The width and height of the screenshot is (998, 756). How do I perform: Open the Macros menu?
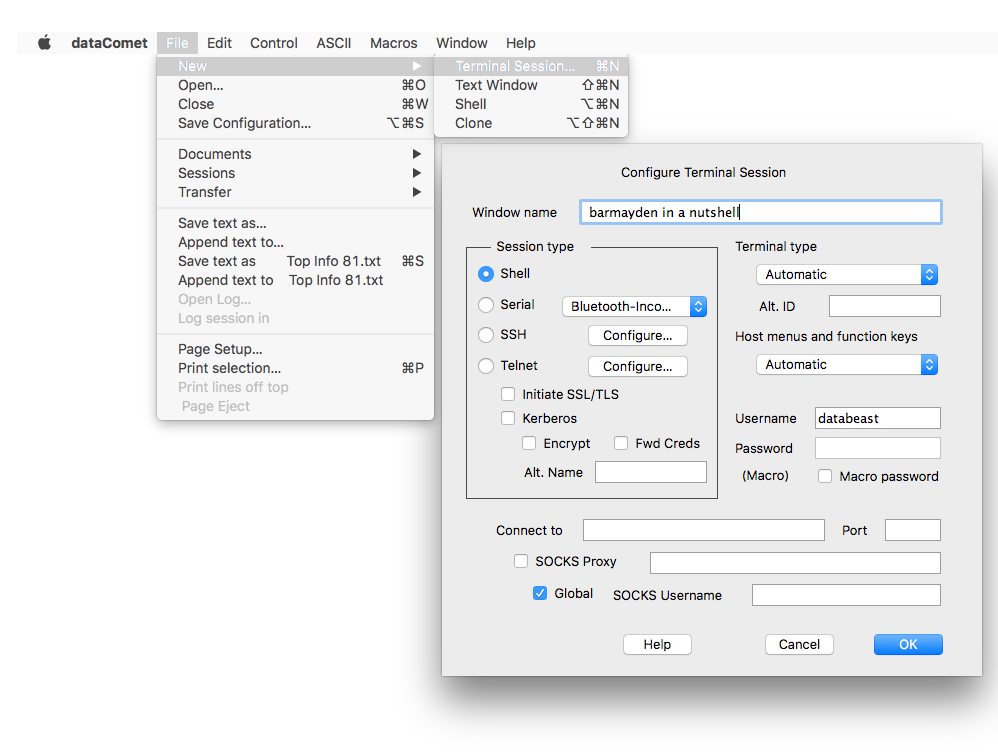(x=394, y=43)
